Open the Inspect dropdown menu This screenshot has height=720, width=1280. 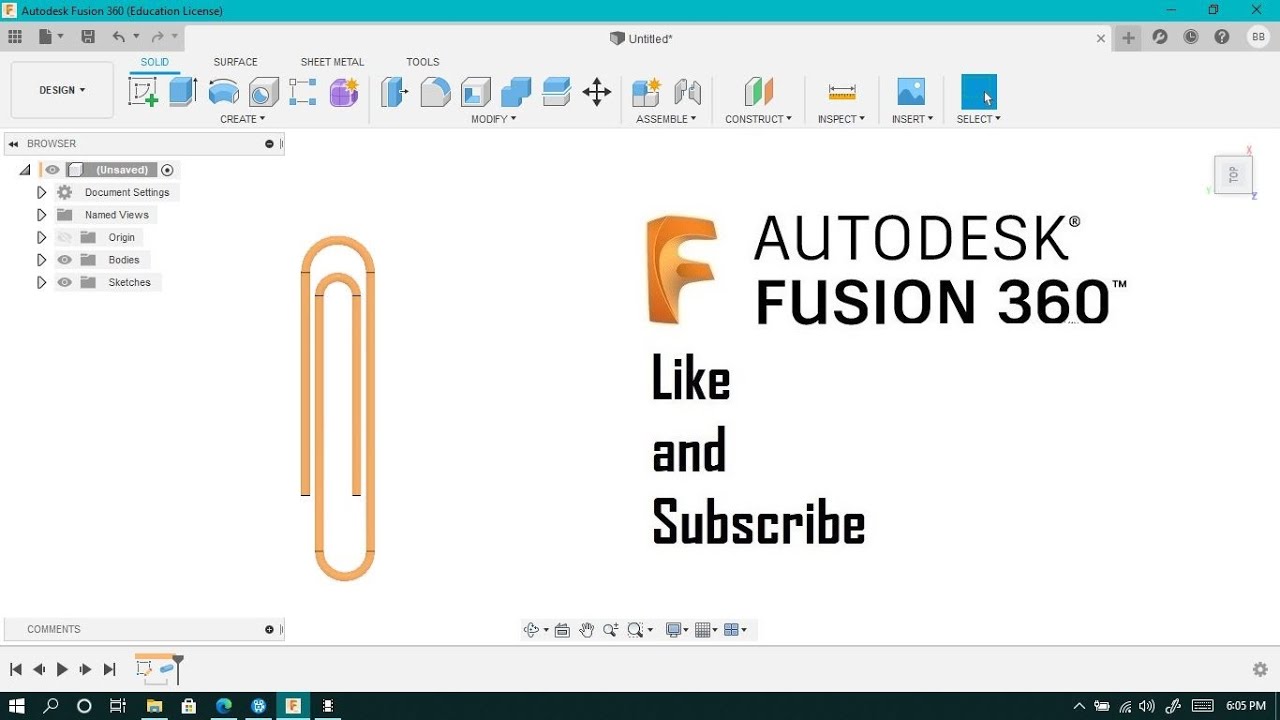pyautogui.click(x=841, y=119)
